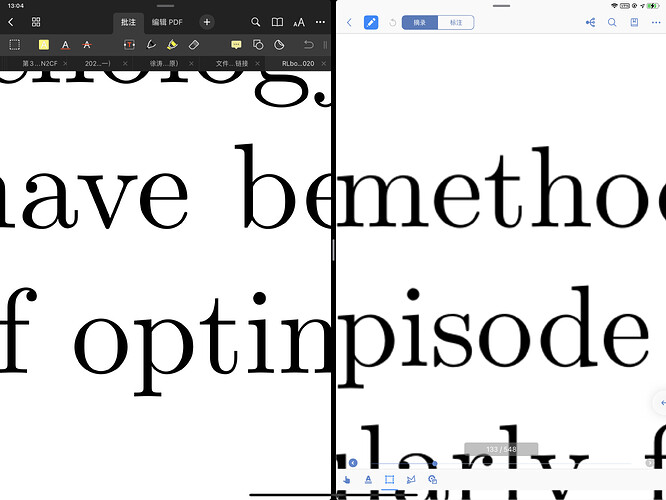The width and height of the screenshot is (666, 500).
Task: Go to next page with right arrow
Action: pos(649,463)
